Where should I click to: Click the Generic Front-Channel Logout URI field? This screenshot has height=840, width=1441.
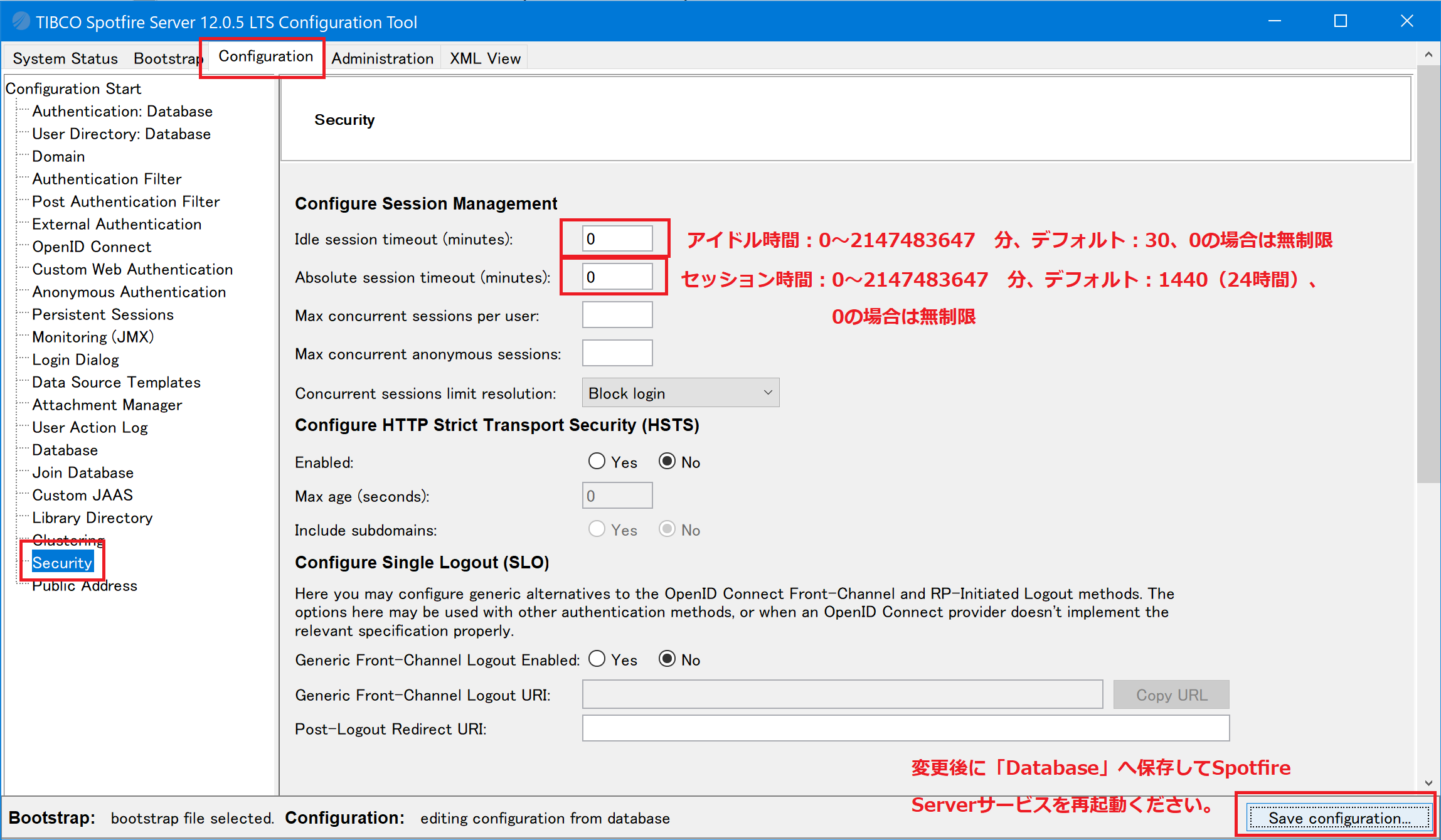coord(843,694)
